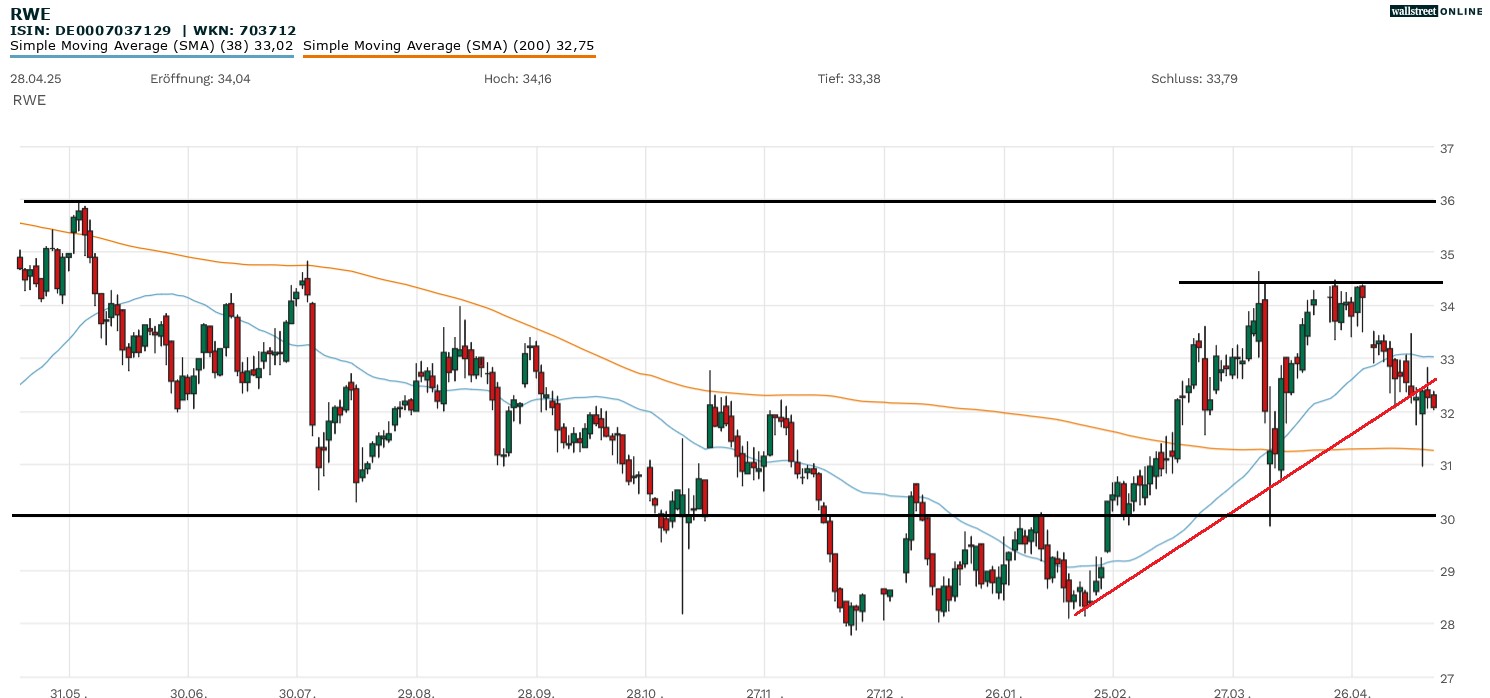Click the Tief 33,38 value
Screen dimensions: 1490x698
point(849,79)
